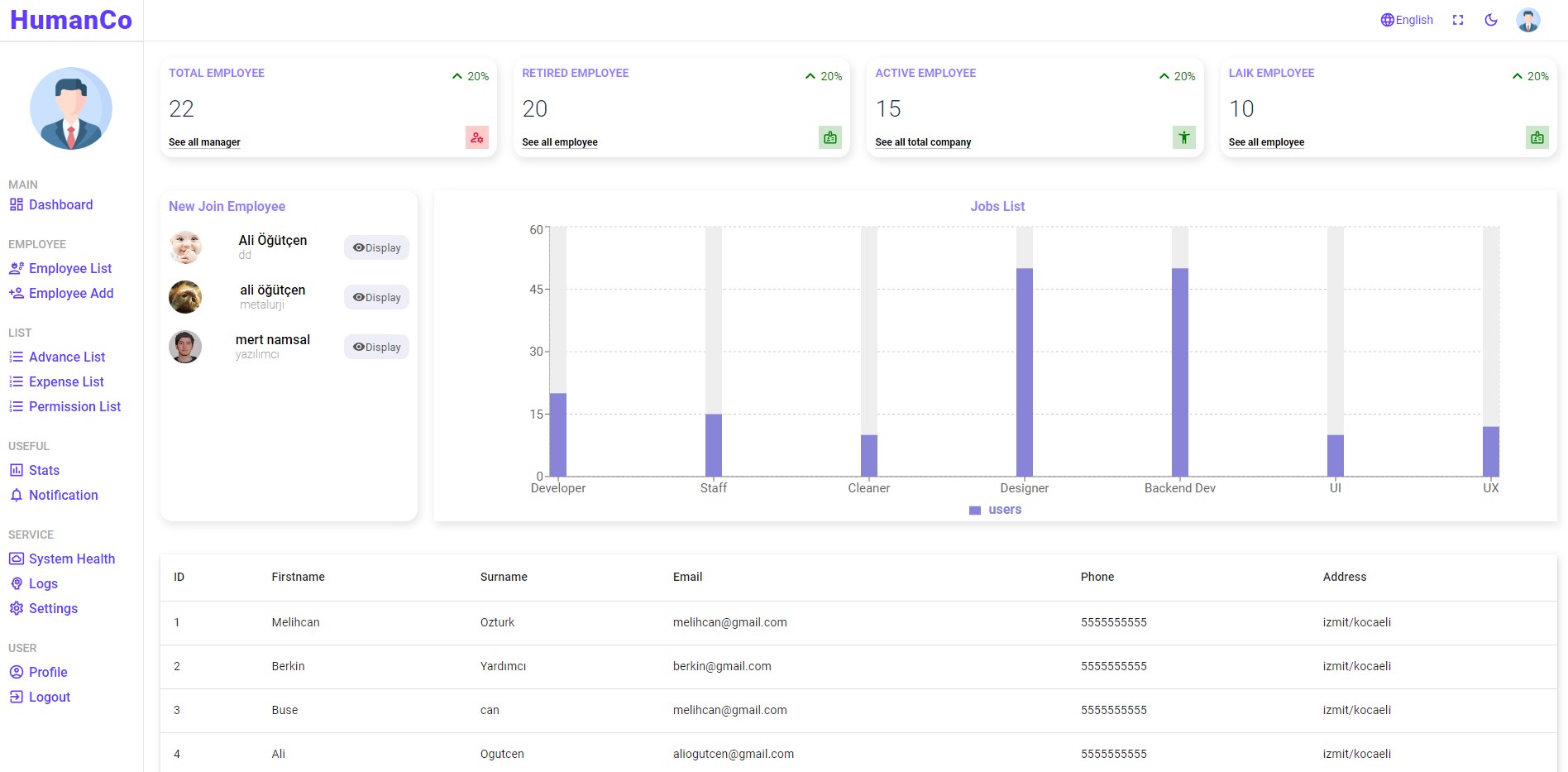Hide users series via chart legend
The width and height of the screenshot is (1568, 772).
tap(995, 509)
